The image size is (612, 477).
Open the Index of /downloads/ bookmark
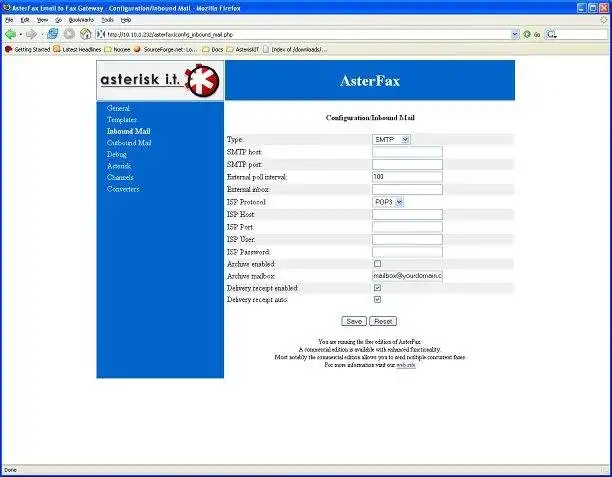pyautogui.click(x=295, y=50)
